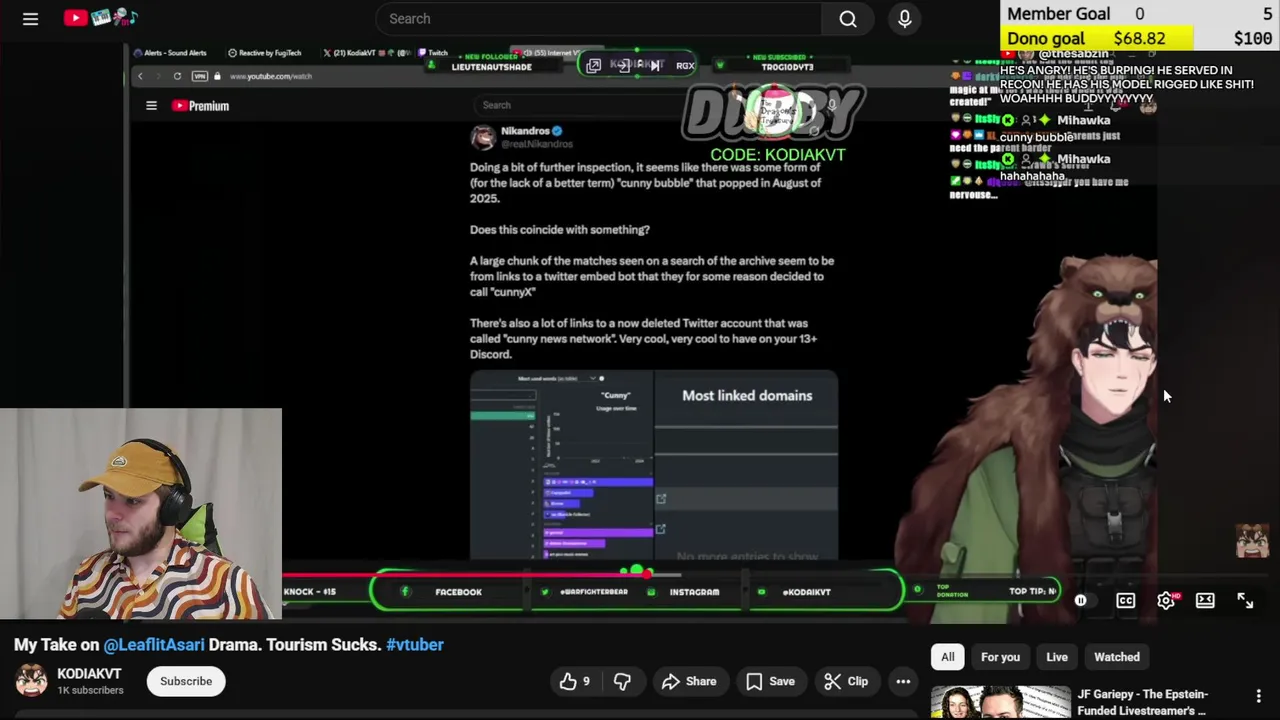Viewport: 1280px width, 720px height.
Task: Open the JF Gariepy Epstein-Funded Livestreamer's video title
Action: tap(1142, 702)
